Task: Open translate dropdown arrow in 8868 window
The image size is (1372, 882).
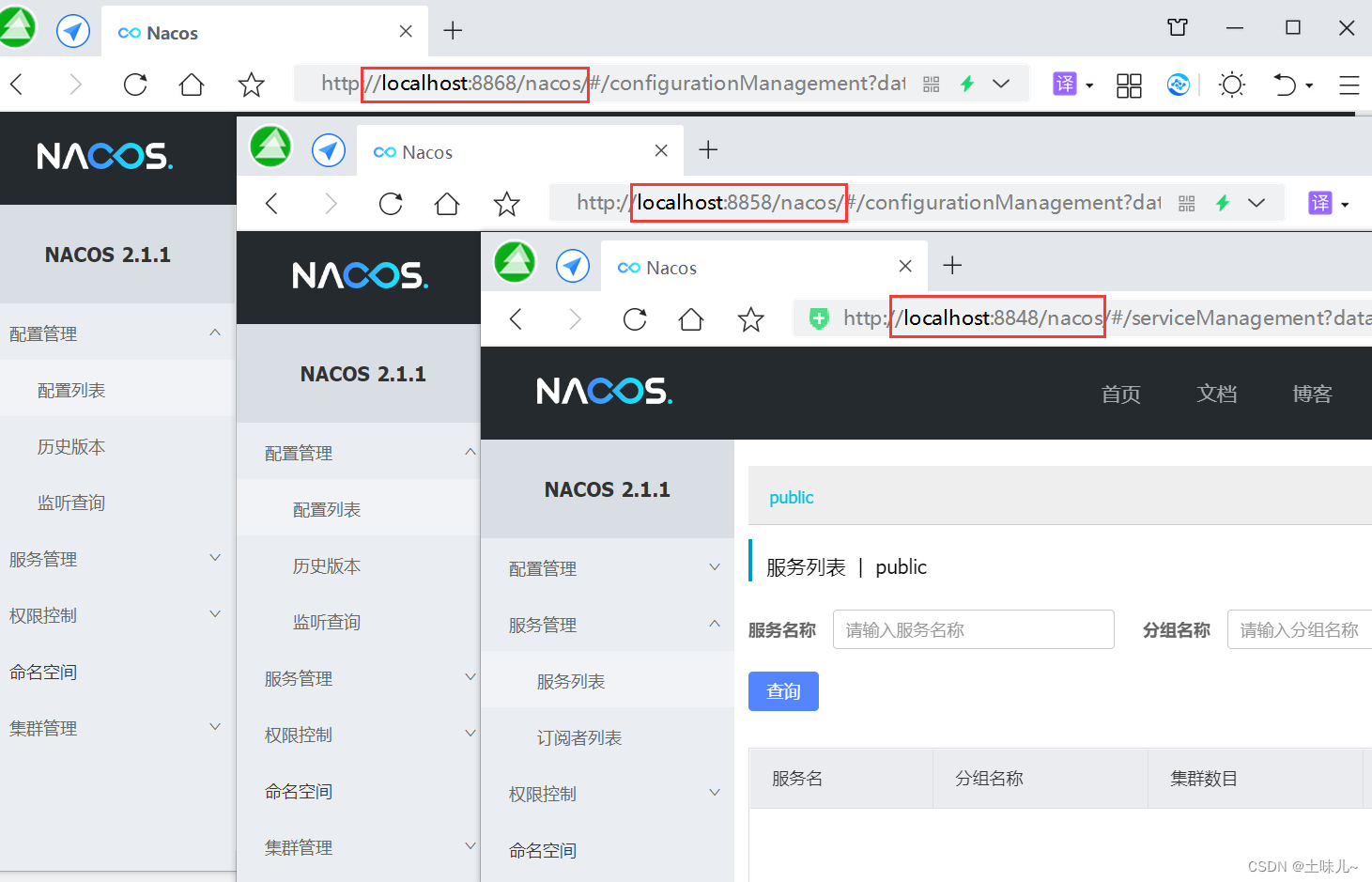Action: (1089, 85)
